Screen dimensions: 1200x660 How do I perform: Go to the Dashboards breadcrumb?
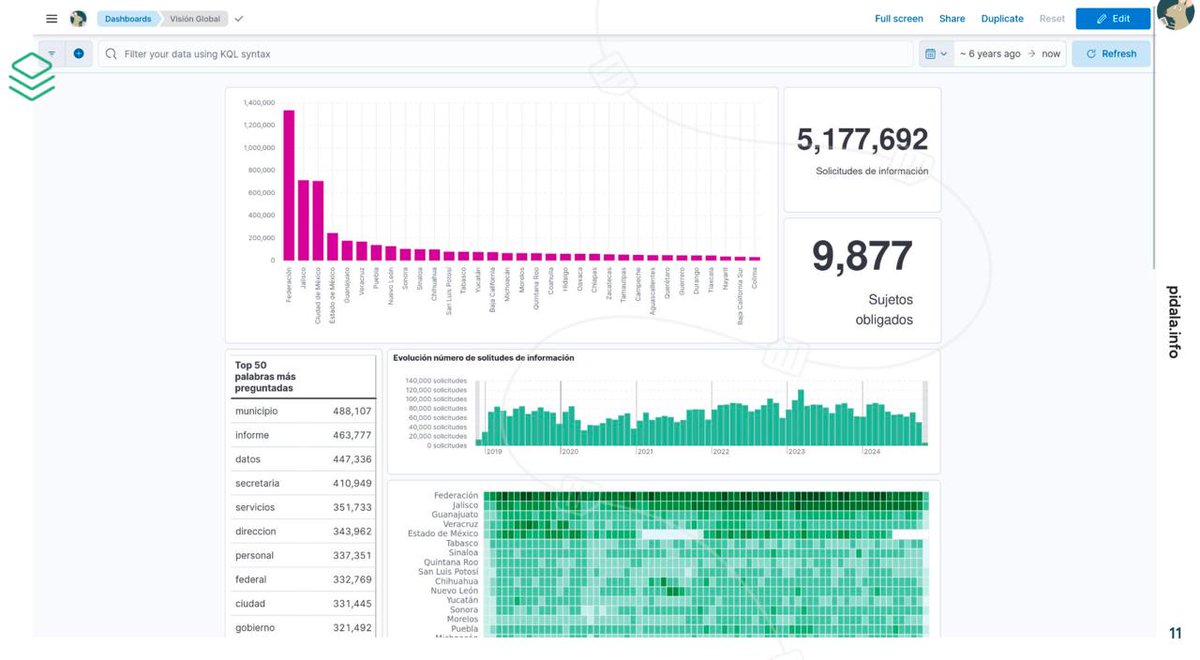tap(129, 19)
